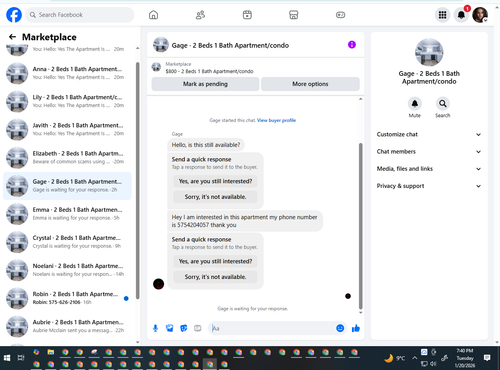500x370 pixels.
Task: Open Elizabeth's apartment conversation
Action: click(67, 157)
